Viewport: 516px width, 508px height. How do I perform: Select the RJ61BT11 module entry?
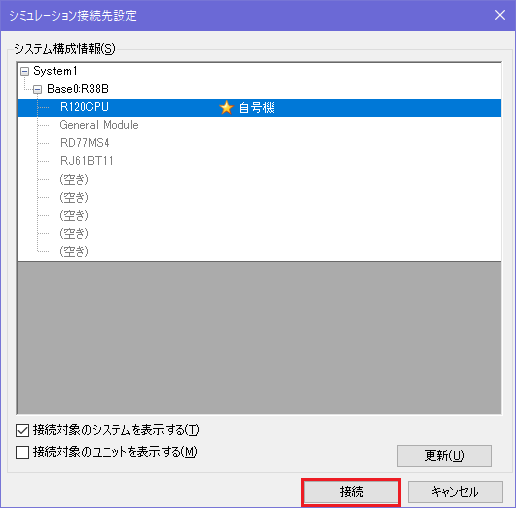click(87, 161)
